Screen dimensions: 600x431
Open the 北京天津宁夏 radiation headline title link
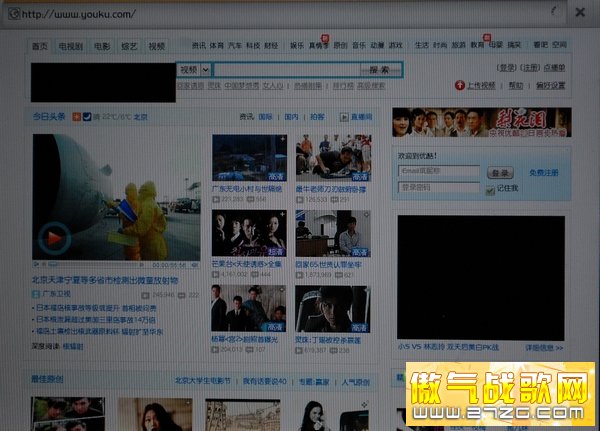coord(105,281)
